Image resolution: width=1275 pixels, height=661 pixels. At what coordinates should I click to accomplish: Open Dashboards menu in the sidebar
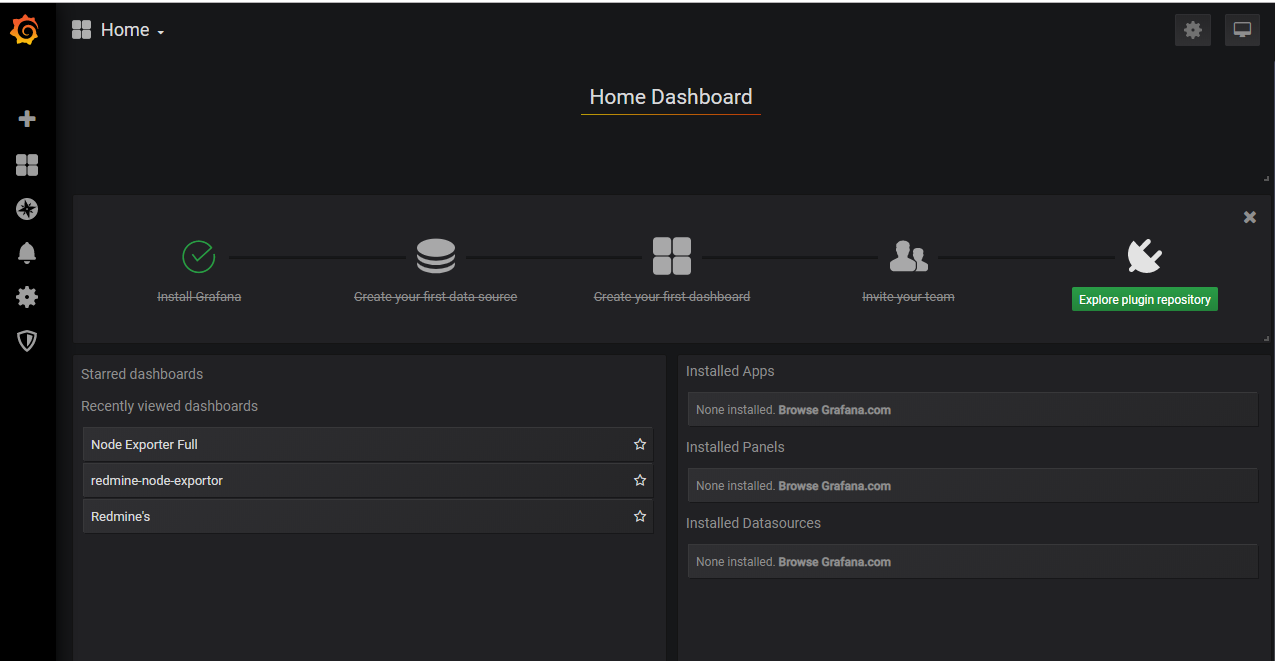click(27, 165)
